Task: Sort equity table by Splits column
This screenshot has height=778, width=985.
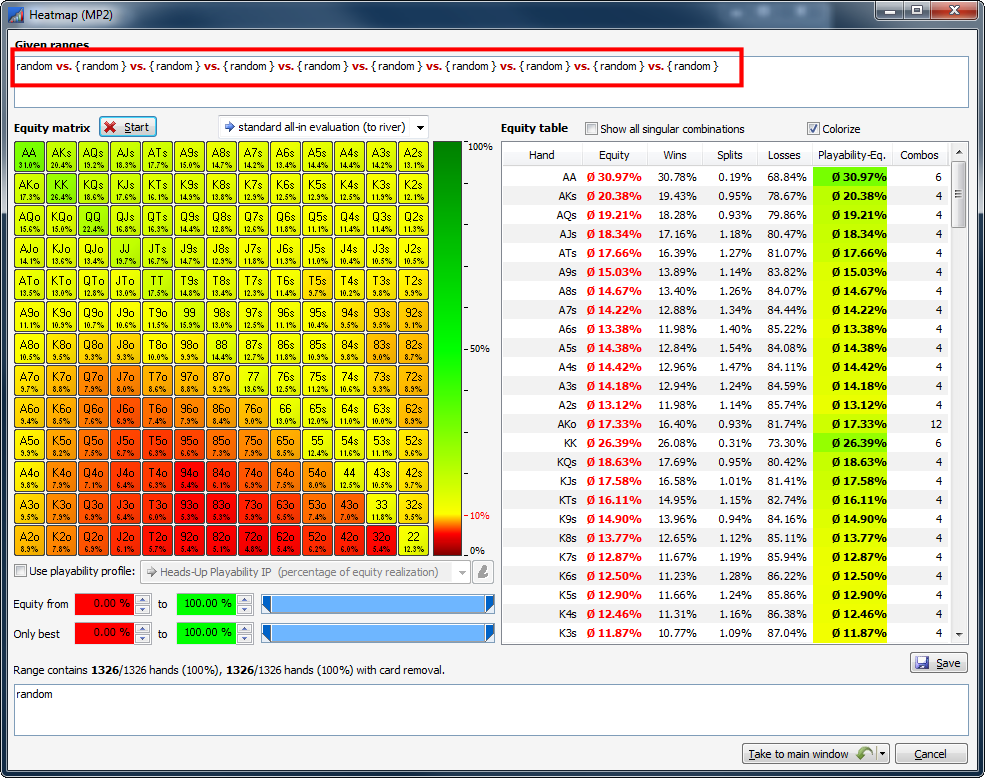Action: [729, 155]
